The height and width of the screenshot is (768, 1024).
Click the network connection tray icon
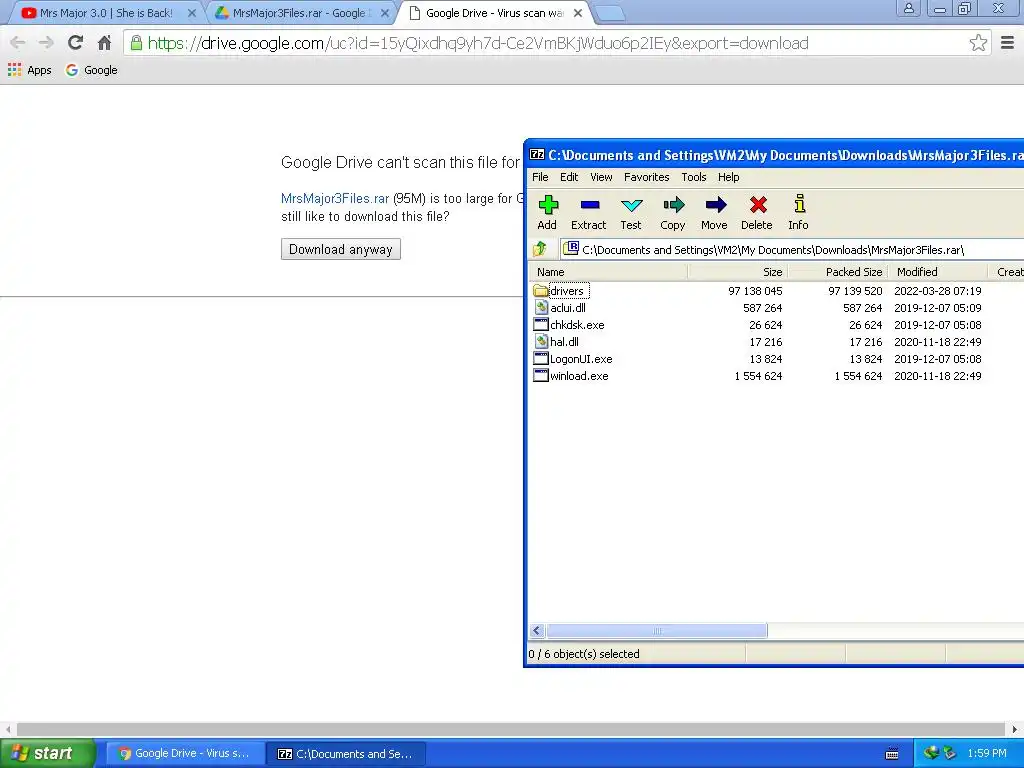[931, 753]
